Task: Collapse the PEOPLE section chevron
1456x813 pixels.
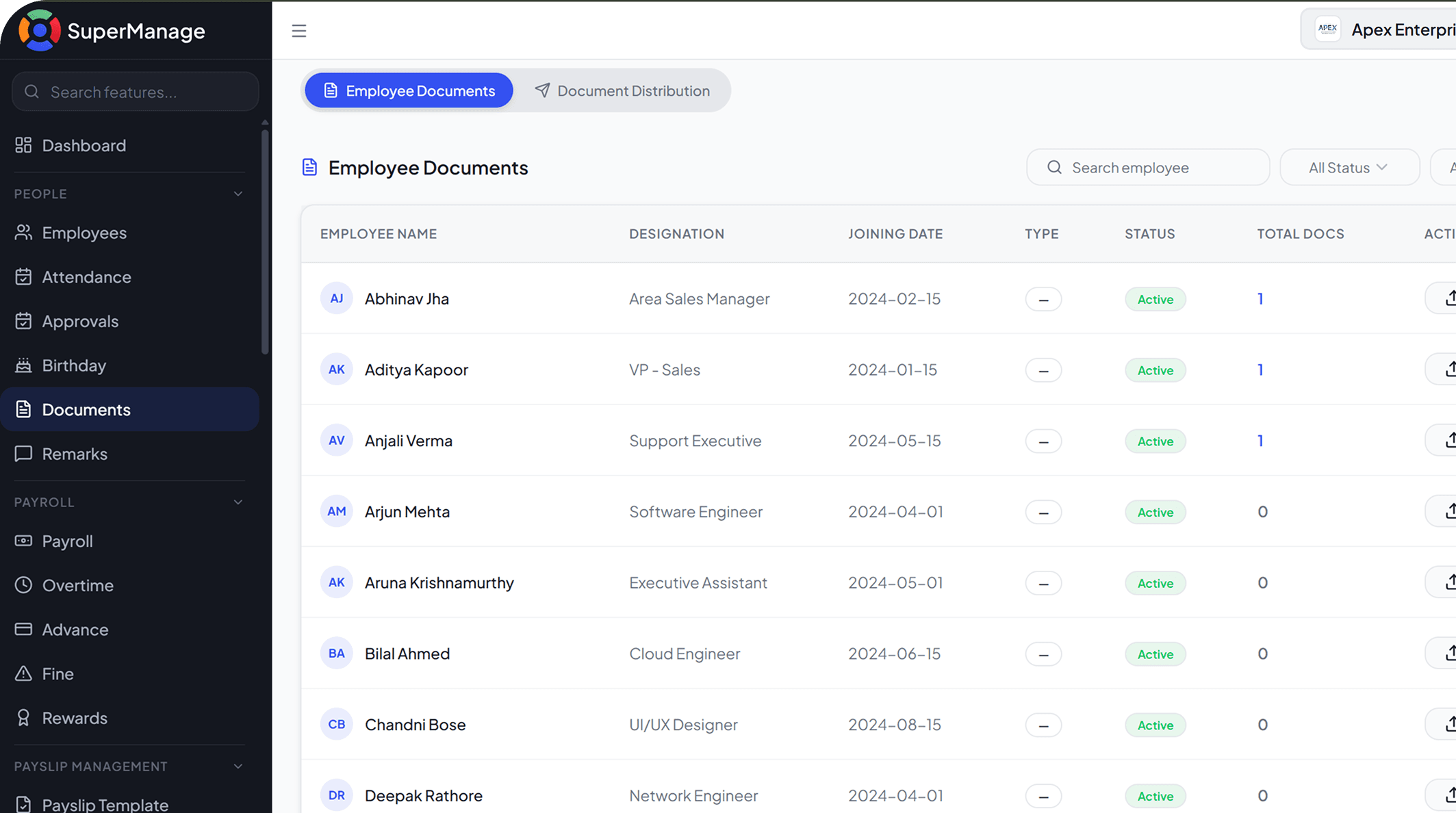Action: pyautogui.click(x=238, y=194)
